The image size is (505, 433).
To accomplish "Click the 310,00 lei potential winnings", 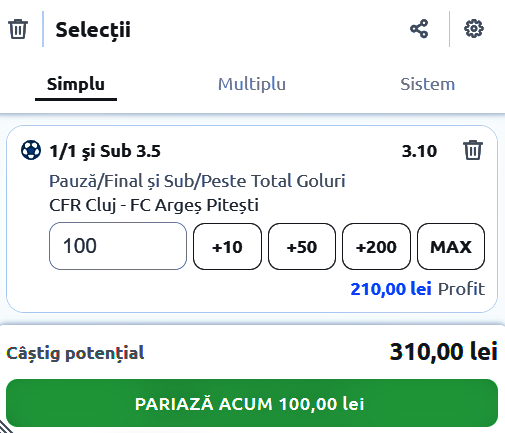I will pyautogui.click(x=444, y=352).
